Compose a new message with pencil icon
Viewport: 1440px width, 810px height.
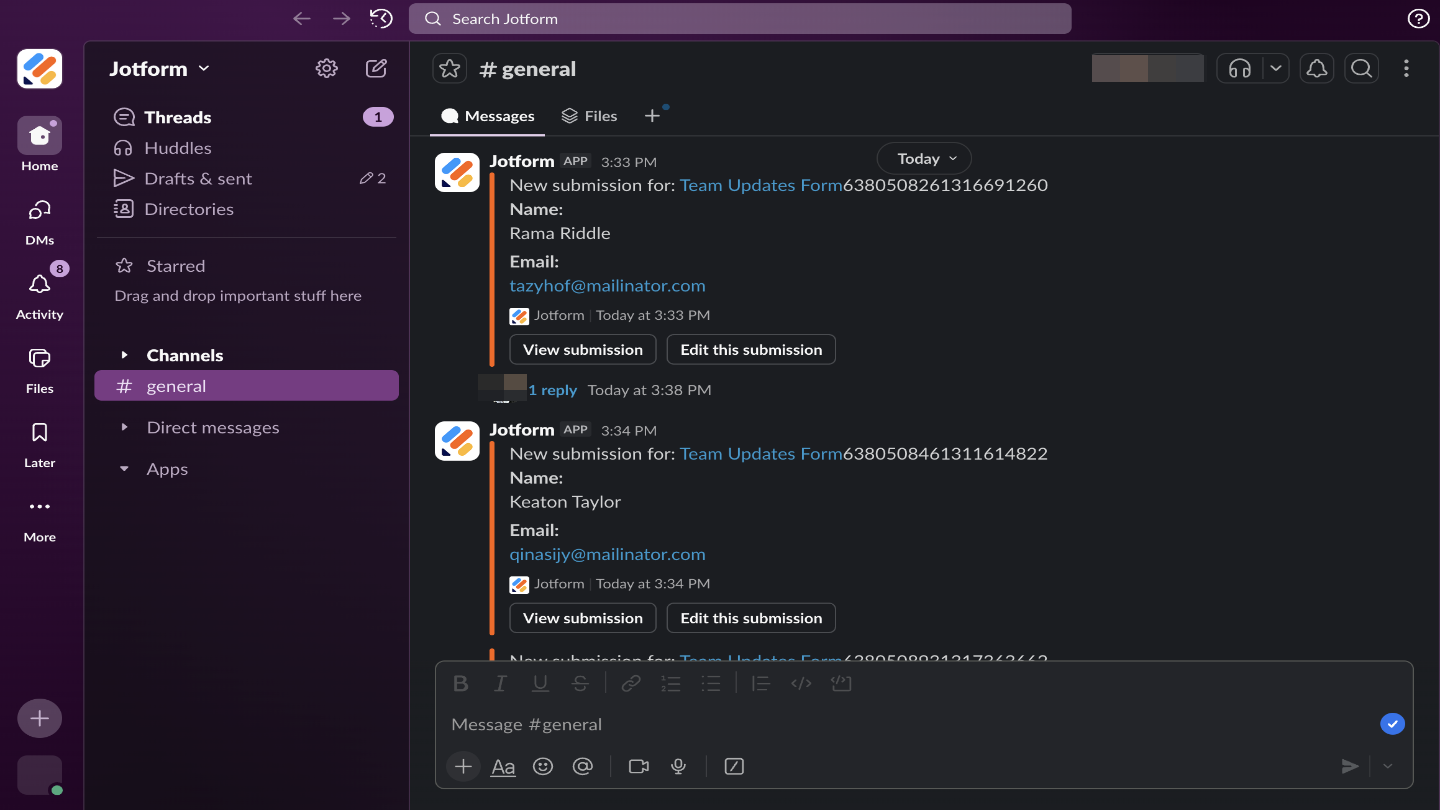pyautogui.click(x=375, y=68)
